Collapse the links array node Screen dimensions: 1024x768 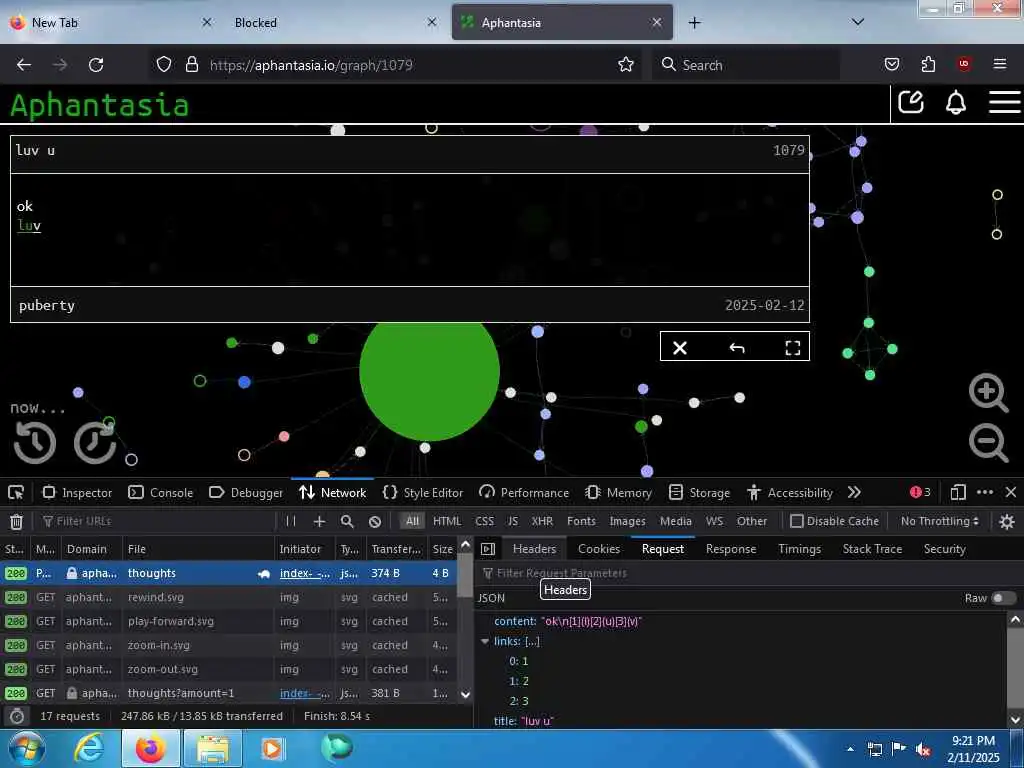(485, 641)
